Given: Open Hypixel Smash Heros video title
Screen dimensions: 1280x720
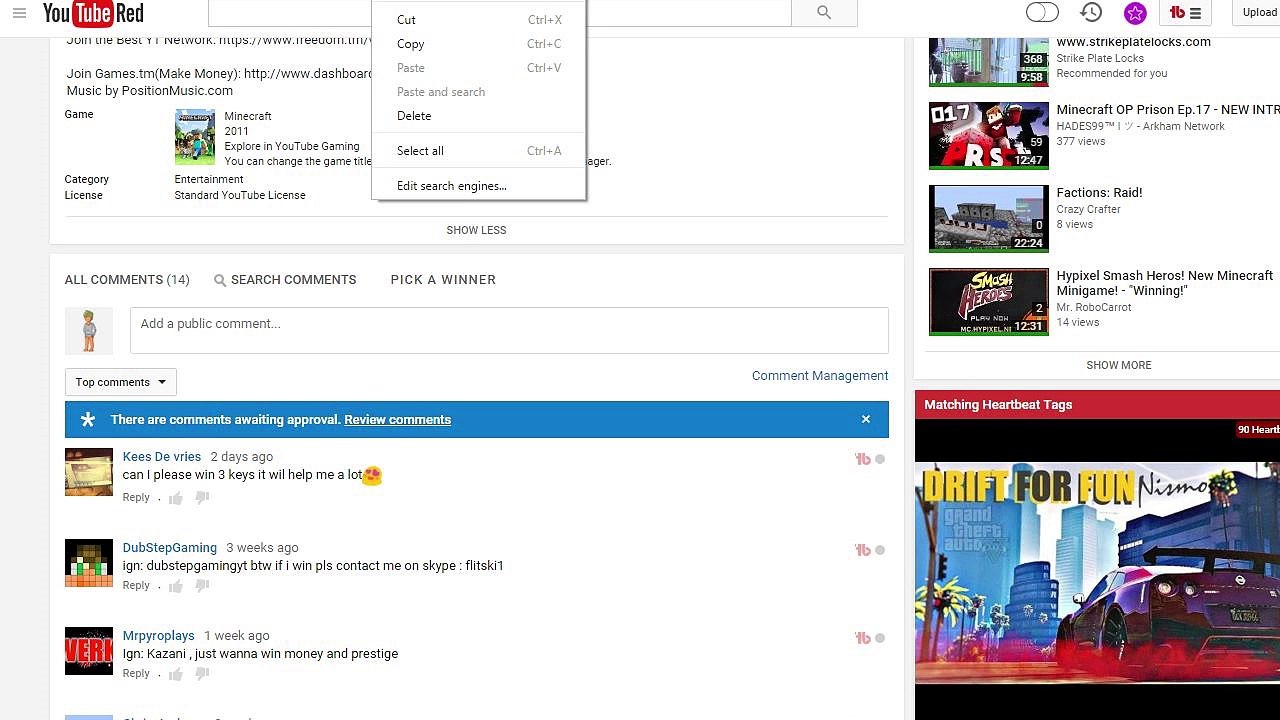Looking at the screenshot, I should click(x=1165, y=283).
